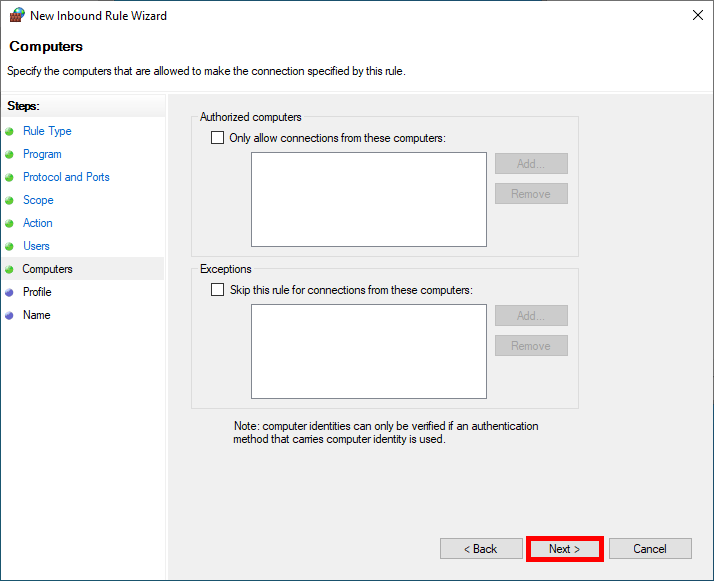Click the Name step label

(37, 315)
